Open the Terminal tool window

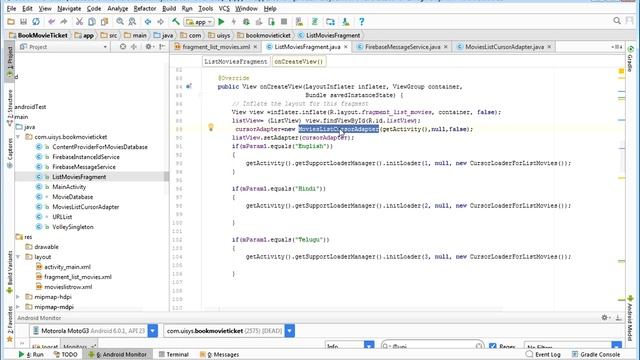coord(173,354)
